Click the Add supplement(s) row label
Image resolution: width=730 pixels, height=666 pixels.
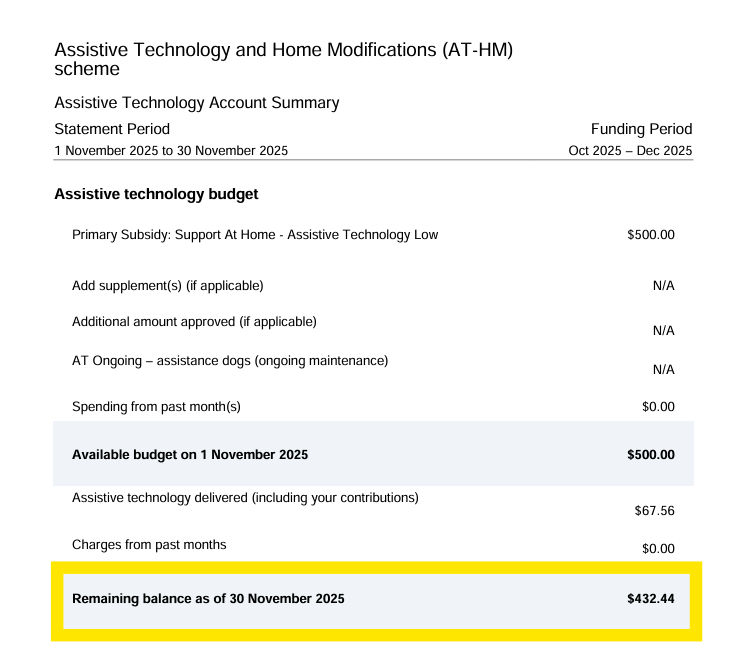[x=168, y=285]
